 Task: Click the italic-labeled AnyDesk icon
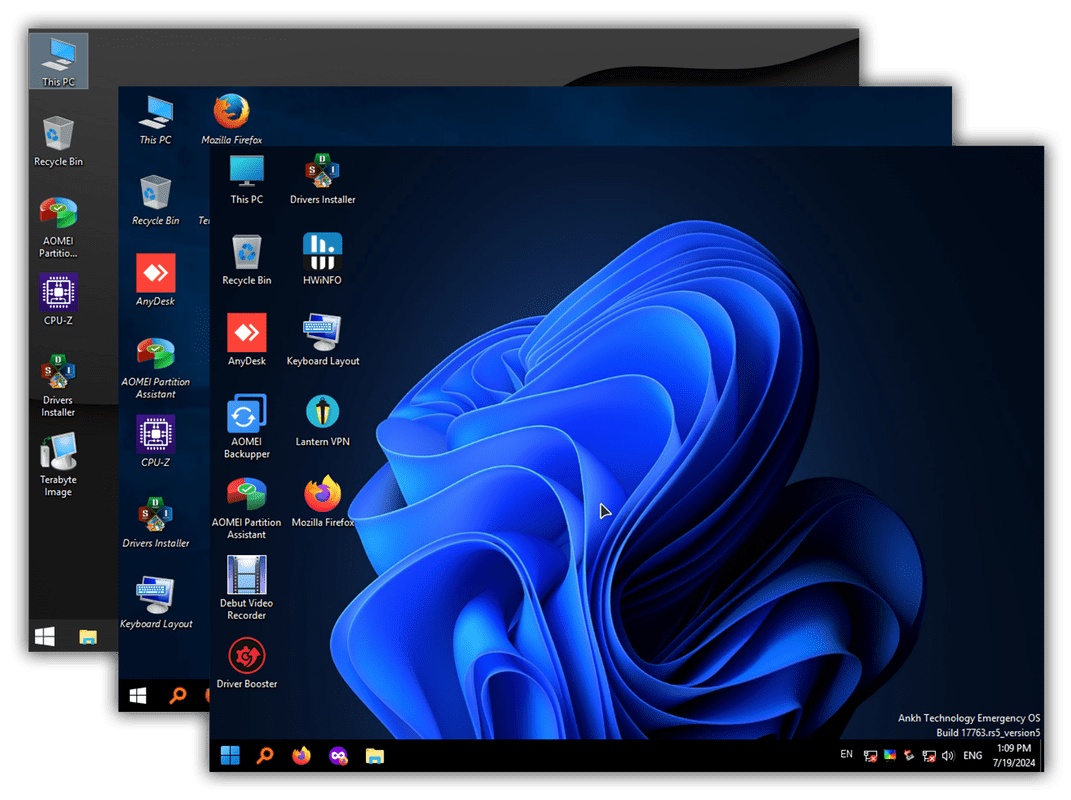click(x=155, y=274)
